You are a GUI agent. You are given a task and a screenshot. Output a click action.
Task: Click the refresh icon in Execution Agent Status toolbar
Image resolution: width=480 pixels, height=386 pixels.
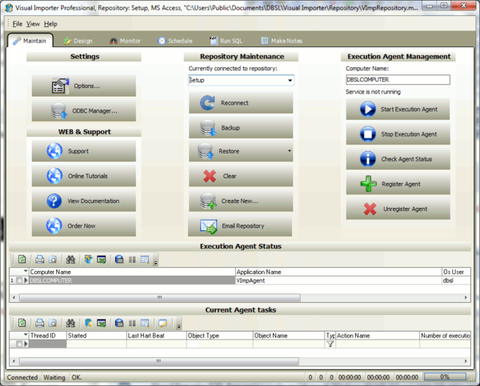[x=22, y=259]
